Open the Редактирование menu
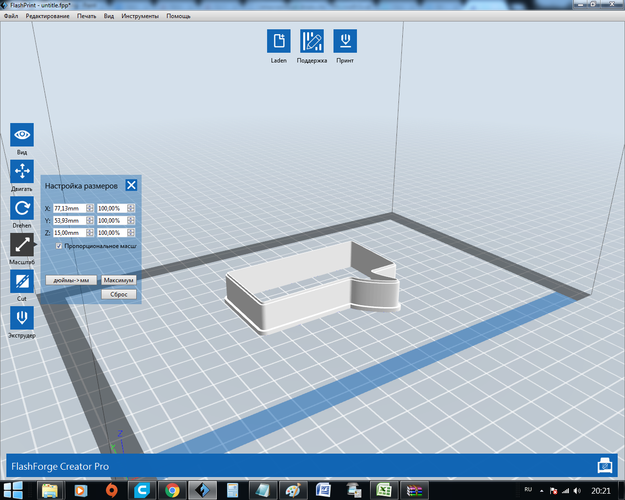This screenshot has height=500, width=625. pos(47,16)
